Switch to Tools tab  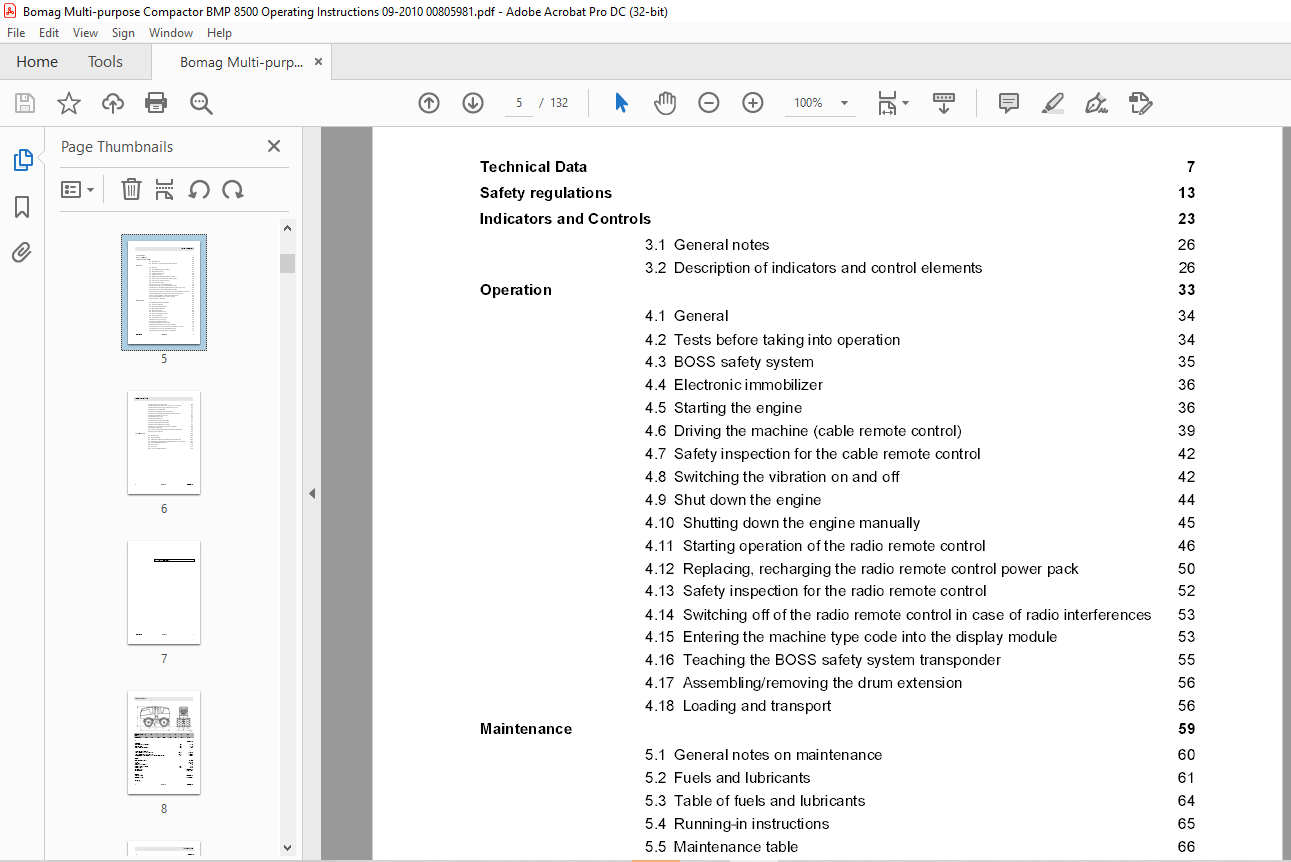(x=105, y=62)
